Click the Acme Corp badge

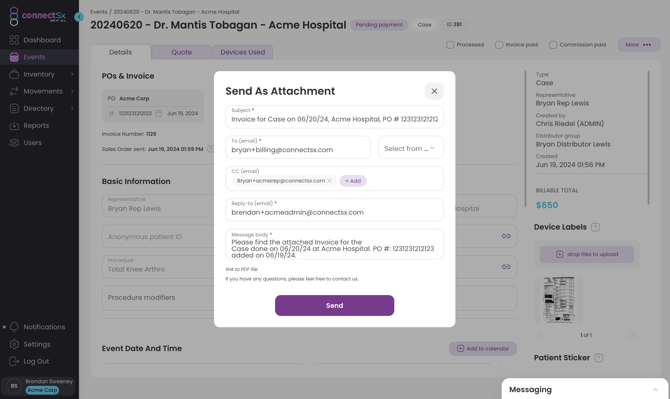pos(42,390)
